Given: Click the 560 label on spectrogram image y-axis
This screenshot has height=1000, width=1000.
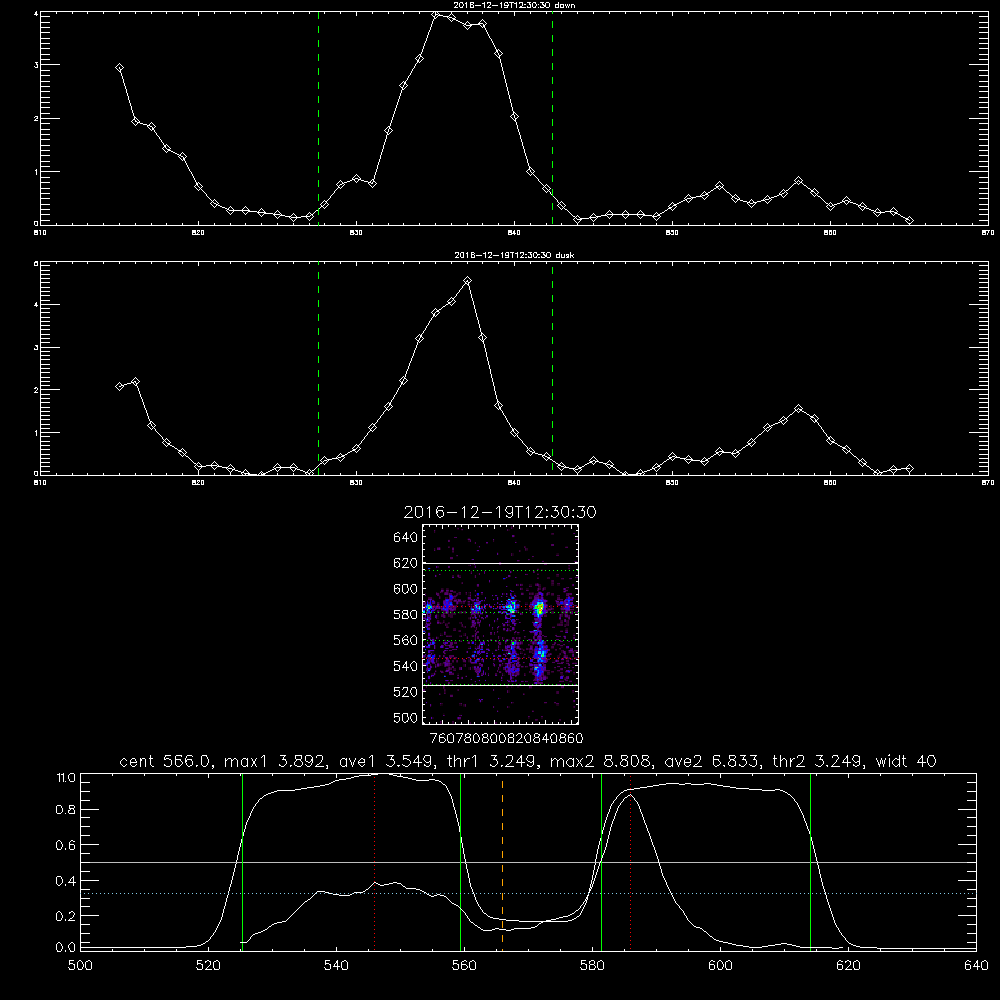Looking at the screenshot, I should pos(406,640).
